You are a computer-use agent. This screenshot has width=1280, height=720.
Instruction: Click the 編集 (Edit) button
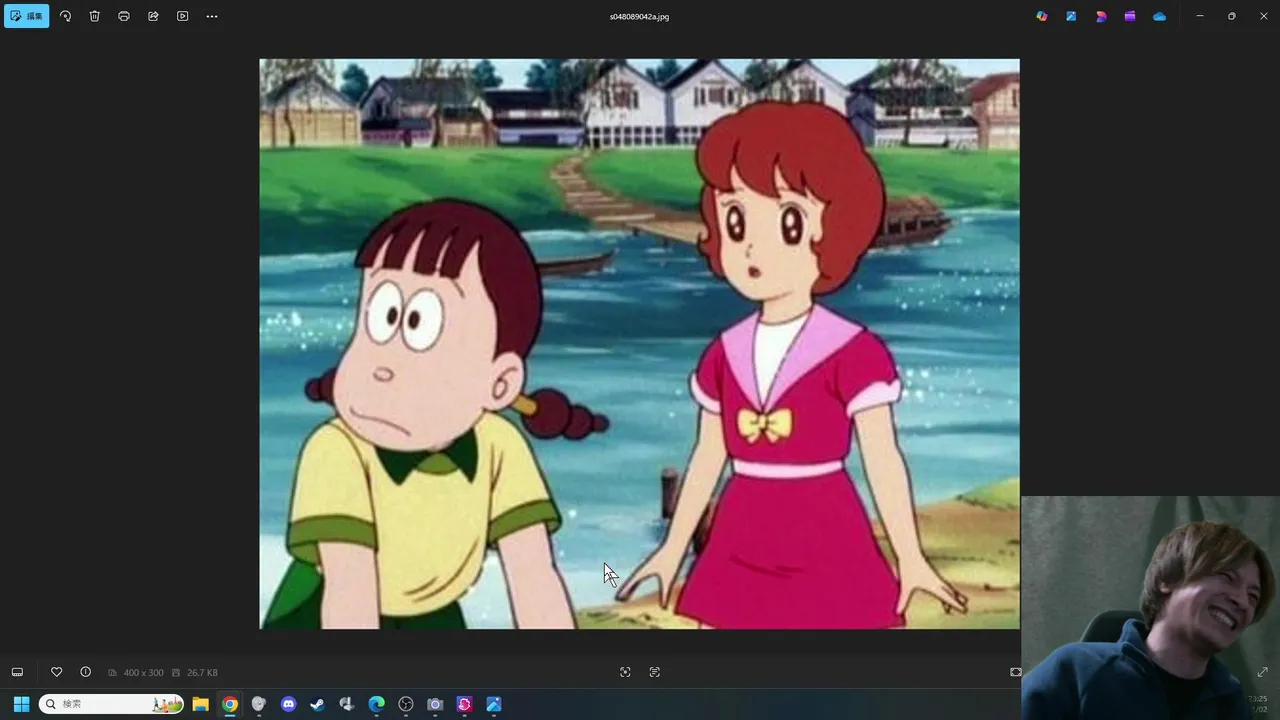pos(27,16)
